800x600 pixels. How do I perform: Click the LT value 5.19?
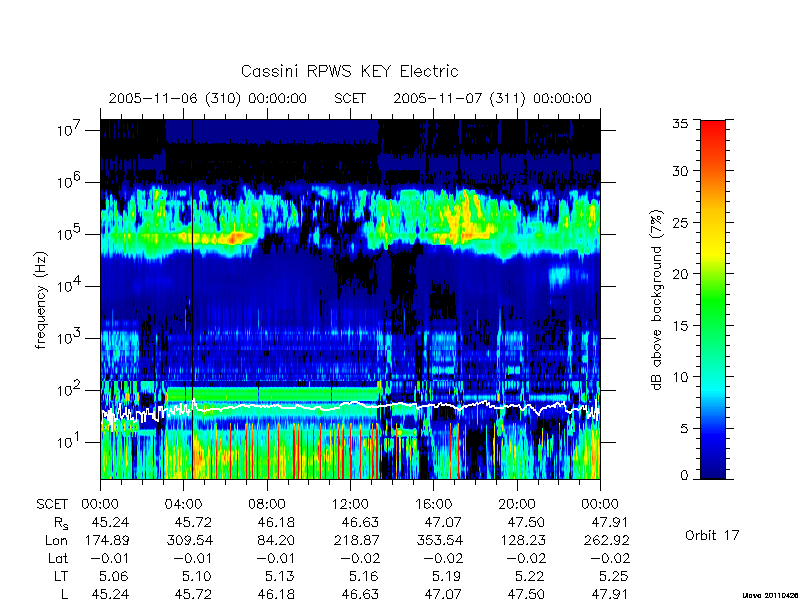(446, 577)
